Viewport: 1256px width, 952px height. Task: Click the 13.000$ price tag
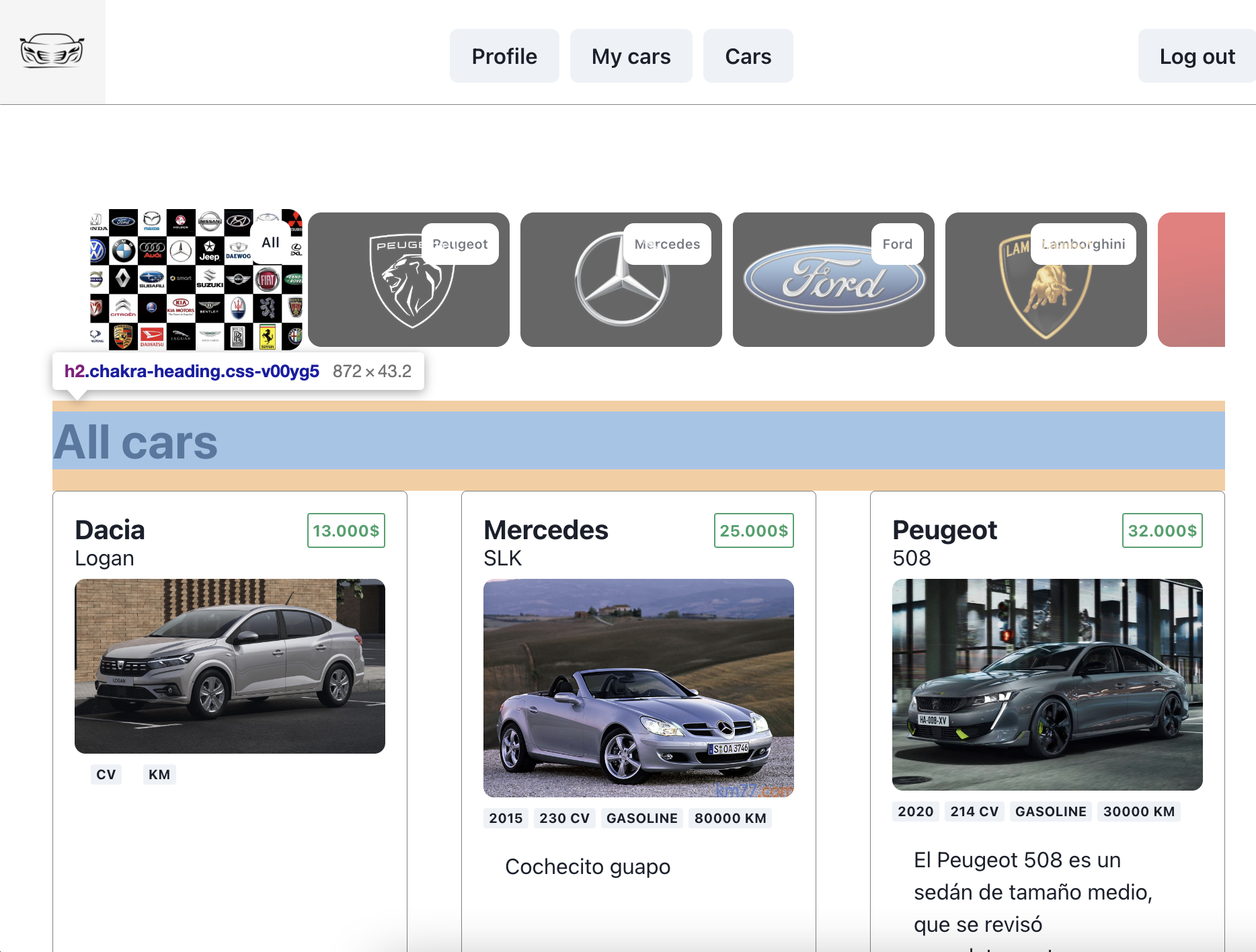click(x=346, y=530)
